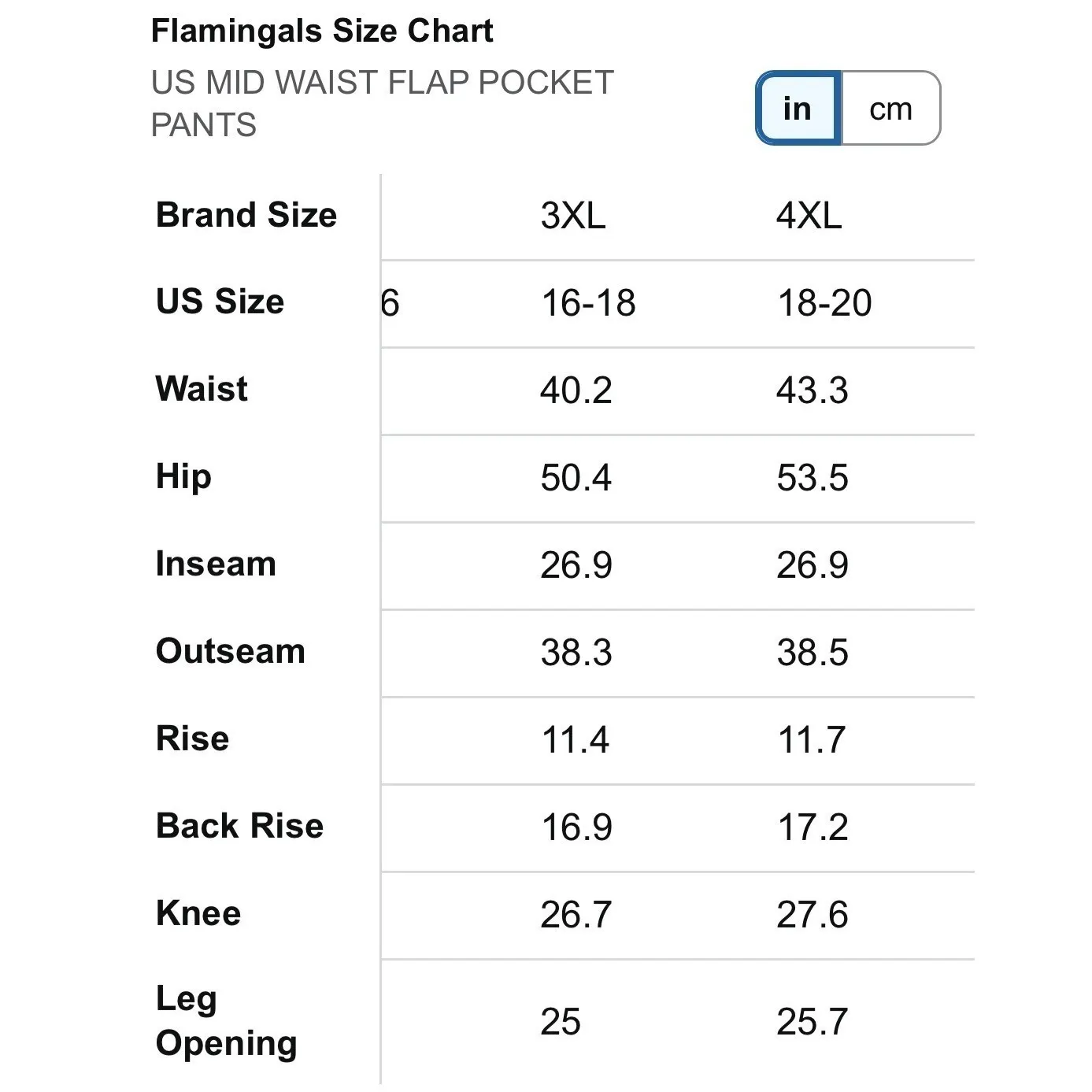Select the 4XL brand size column header
Viewport: 1092px width, 1092px height.
click(x=809, y=216)
